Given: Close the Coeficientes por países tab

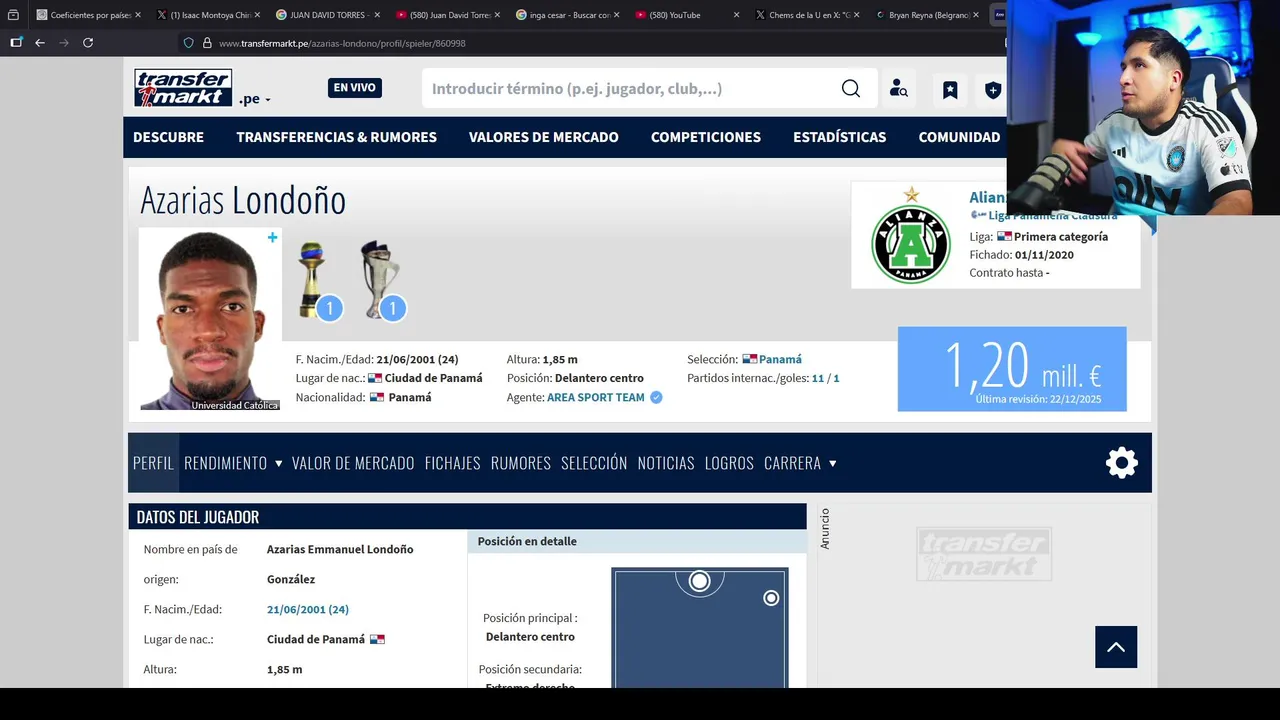Looking at the screenshot, I should tap(137, 15).
